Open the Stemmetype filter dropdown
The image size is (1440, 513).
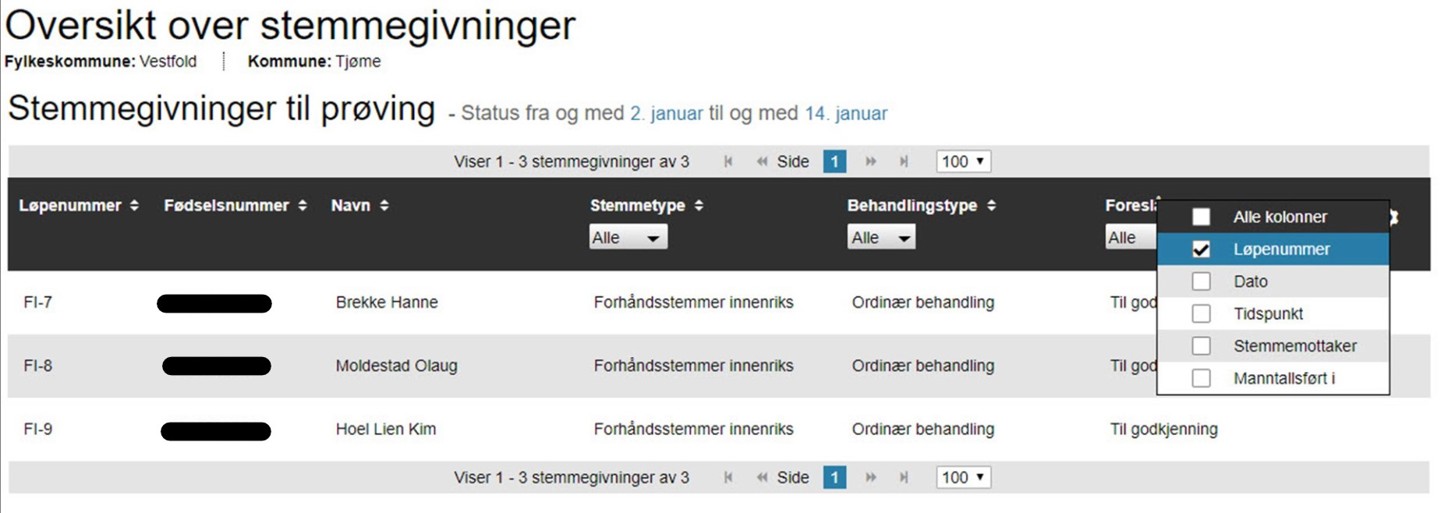[x=628, y=238]
